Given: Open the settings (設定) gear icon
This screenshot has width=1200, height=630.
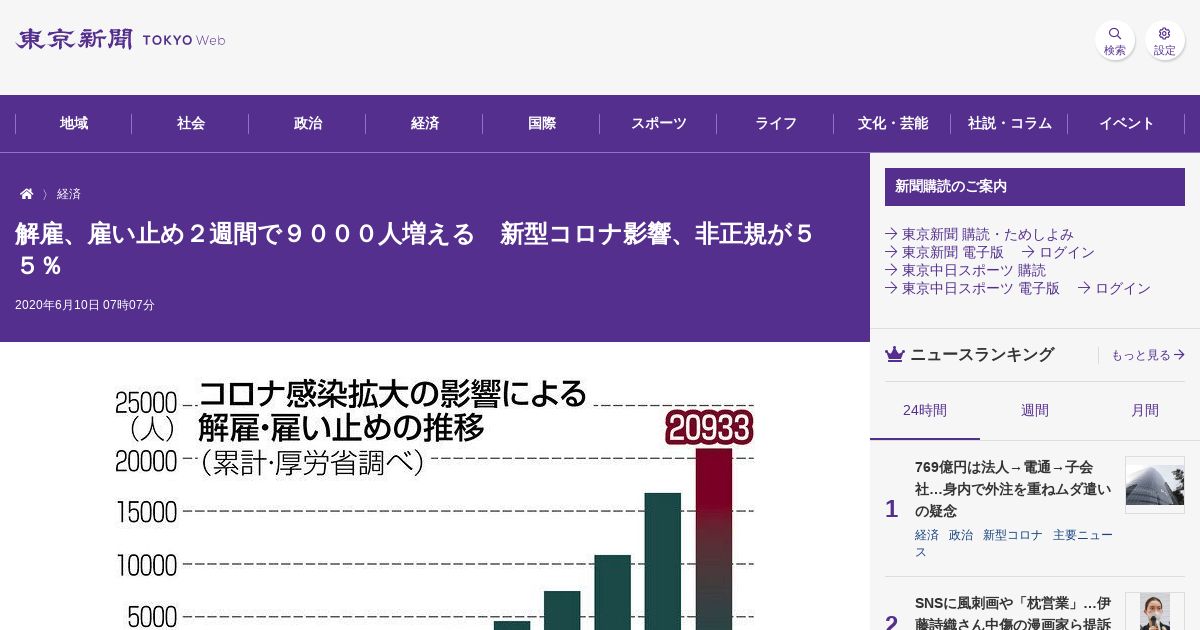Looking at the screenshot, I should click(x=1165, y=40).
